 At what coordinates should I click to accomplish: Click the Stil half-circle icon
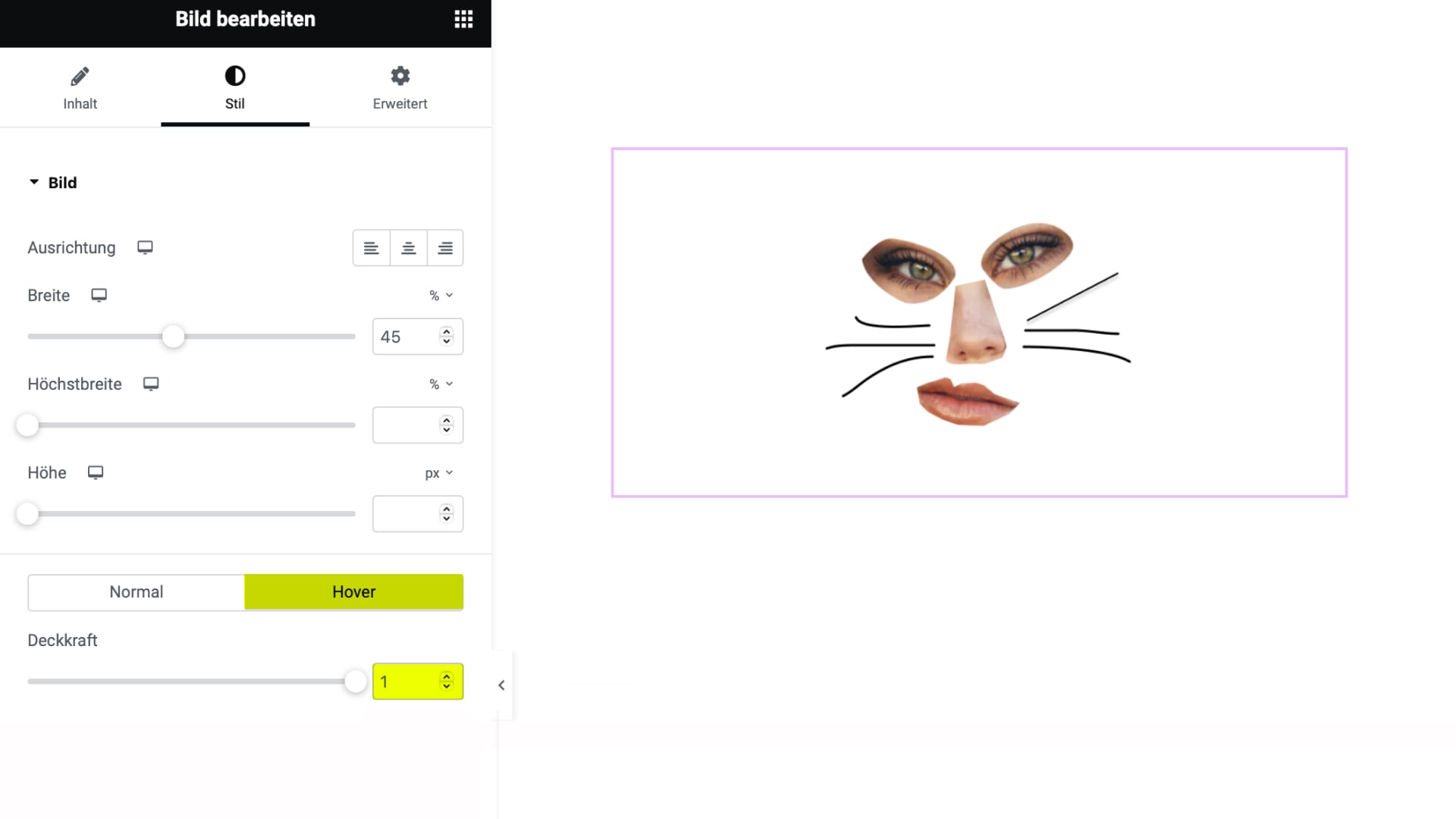[234, 76]
